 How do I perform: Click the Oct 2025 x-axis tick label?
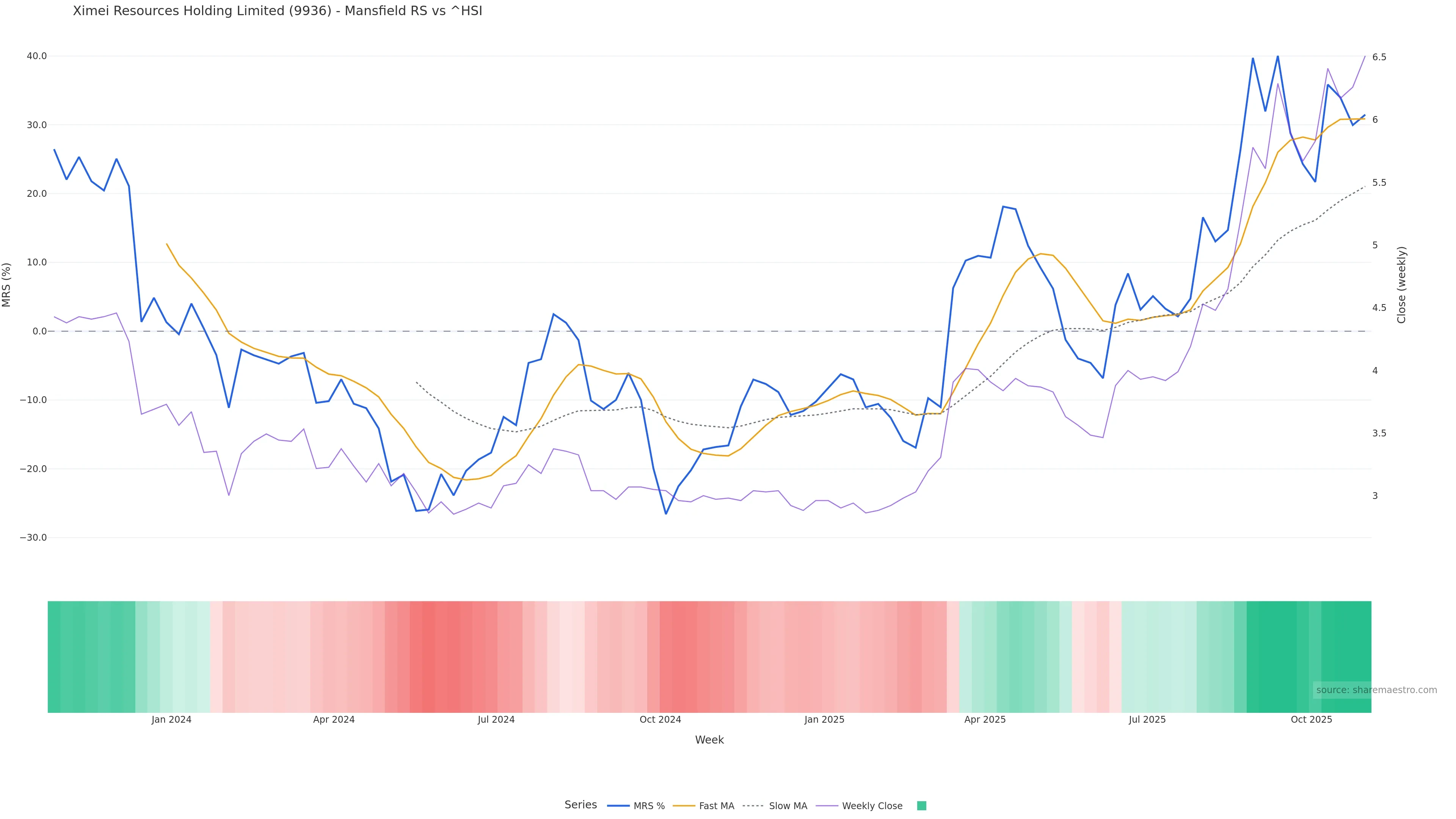point(1311,720)
